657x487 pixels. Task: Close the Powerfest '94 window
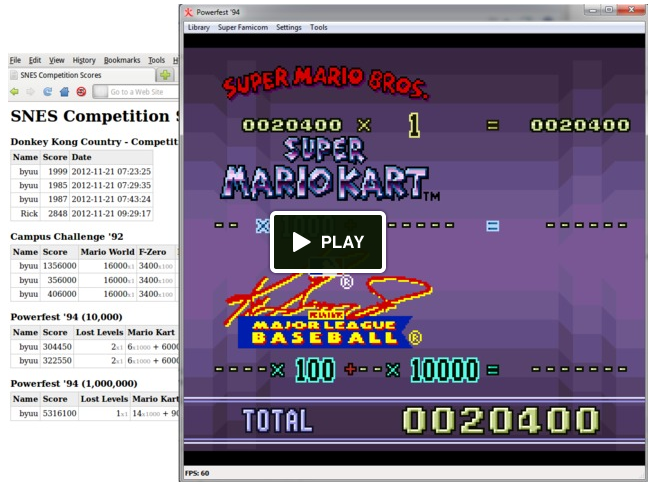coord(631,10)
